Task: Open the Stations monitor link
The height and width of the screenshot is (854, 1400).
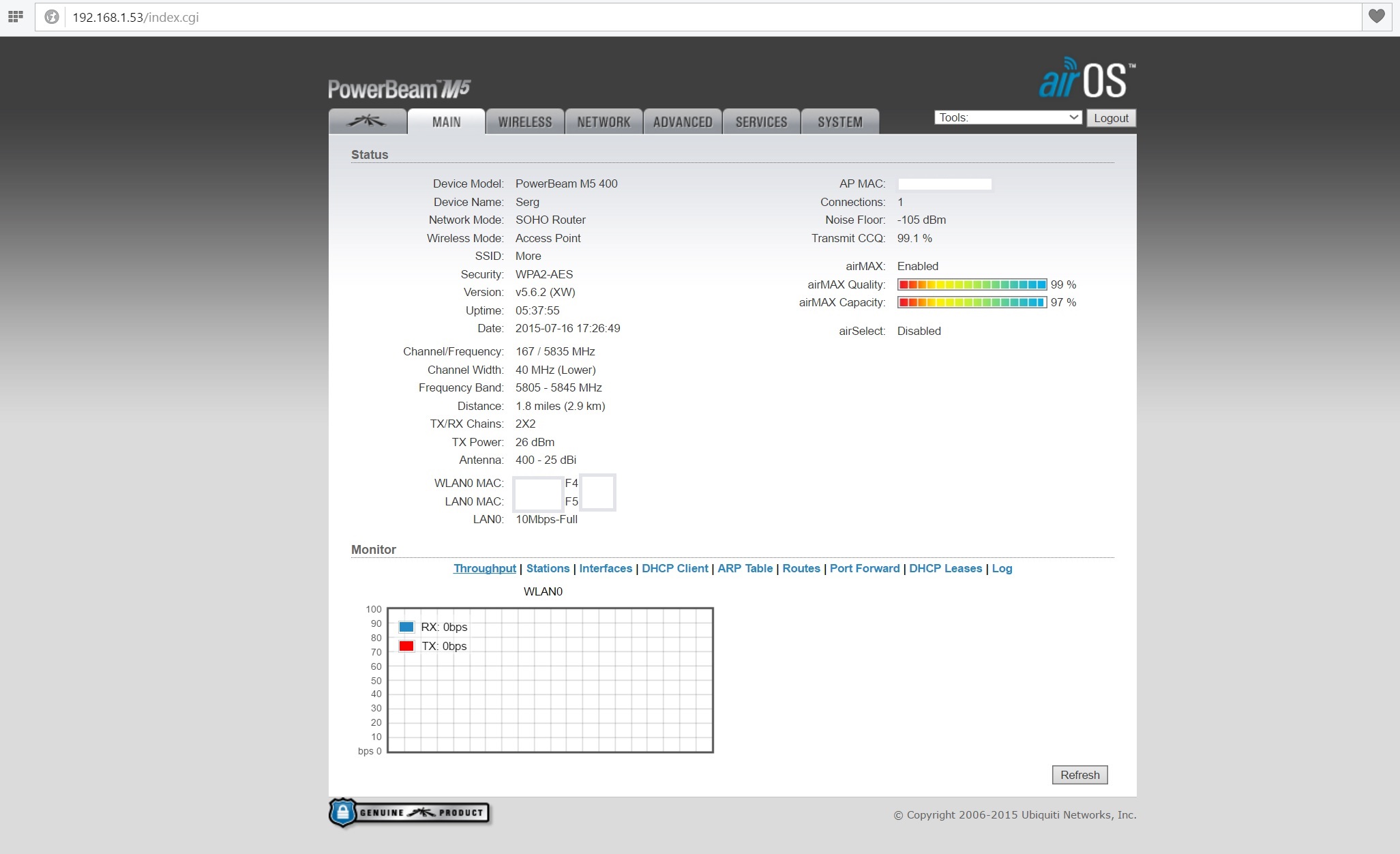Action: 548,568
